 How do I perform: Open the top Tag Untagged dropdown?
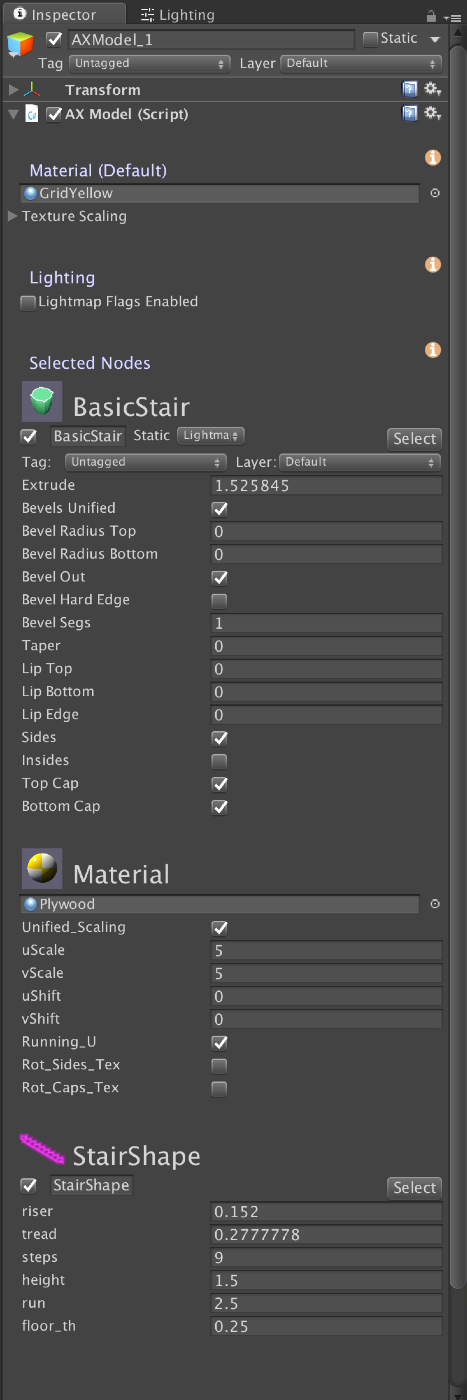(151, 63)
